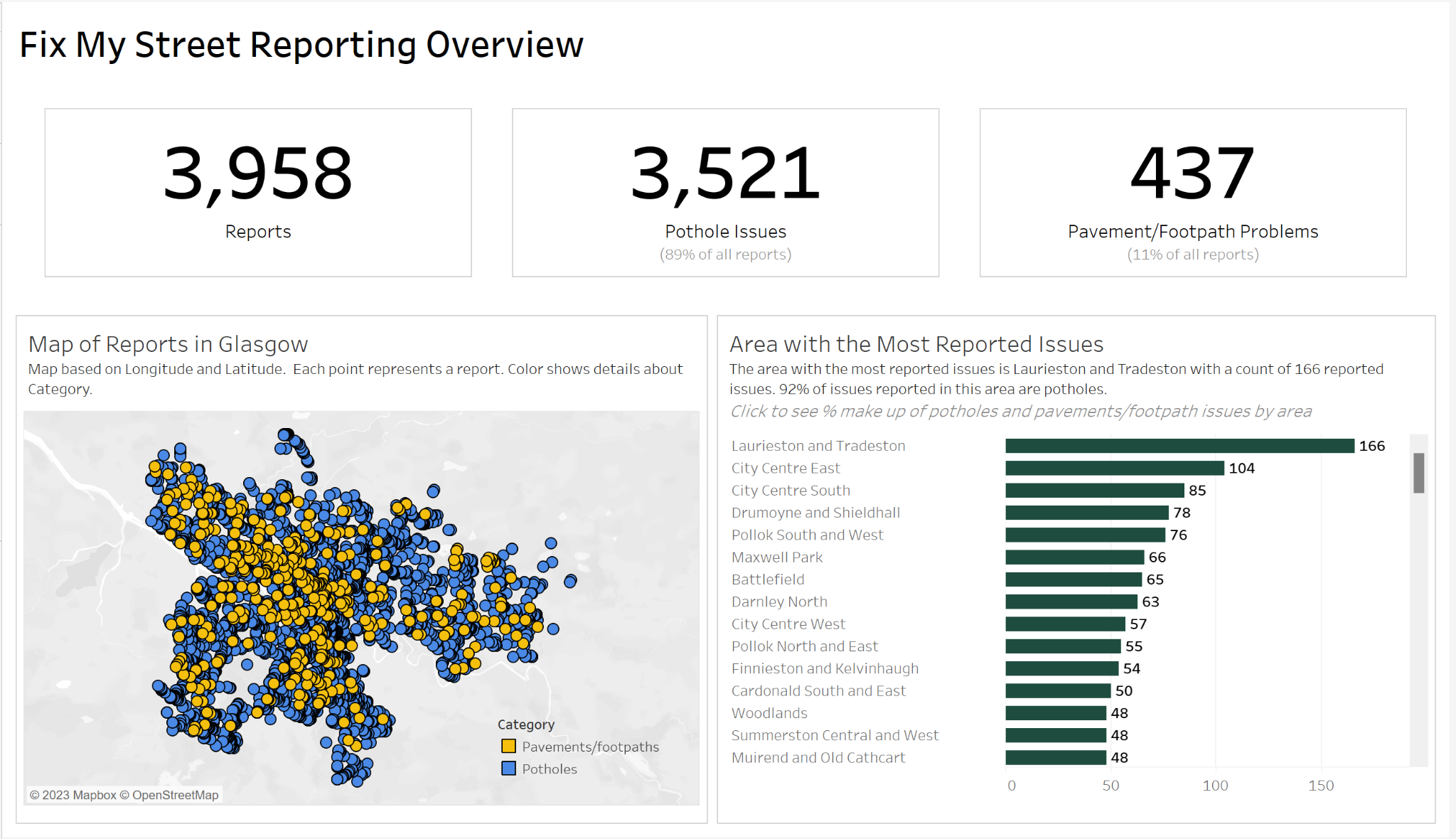Click the Pollok South and West label

(807, 535)
